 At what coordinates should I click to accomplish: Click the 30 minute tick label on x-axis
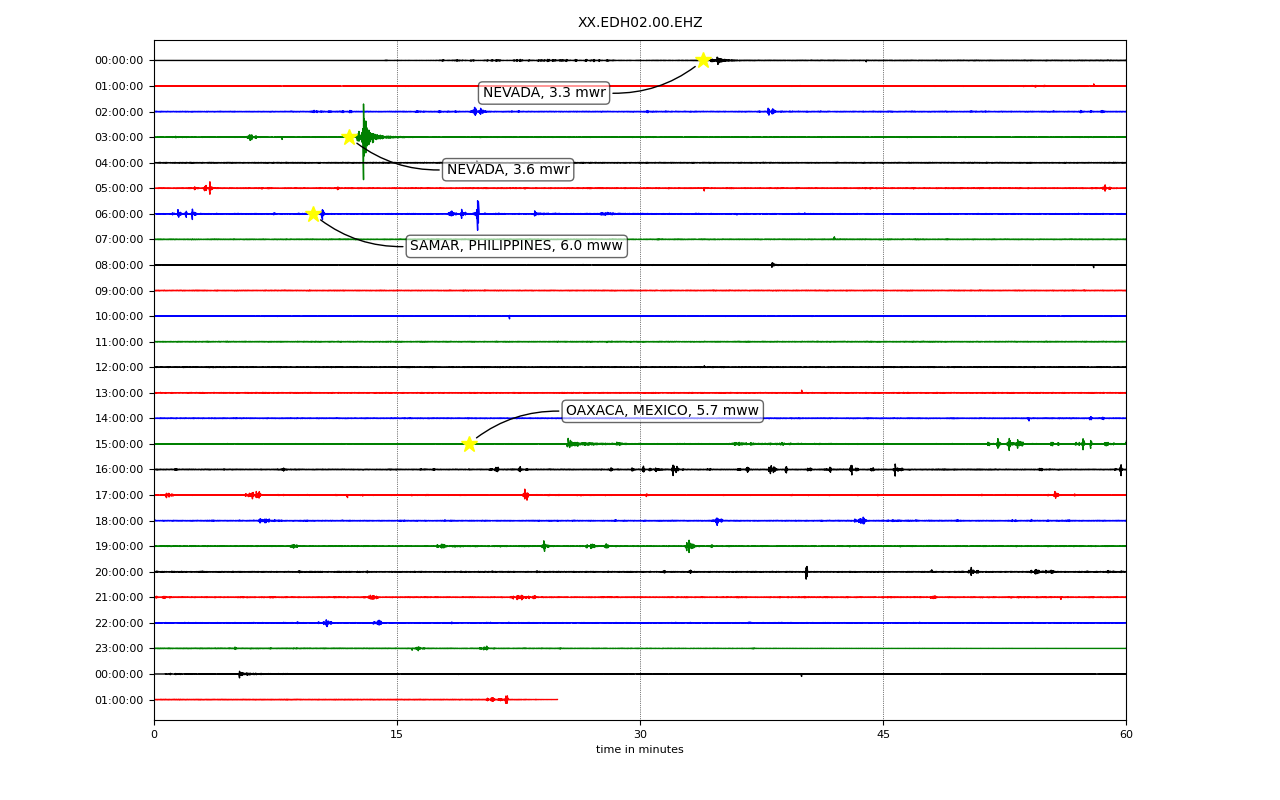tap(640, 735)
